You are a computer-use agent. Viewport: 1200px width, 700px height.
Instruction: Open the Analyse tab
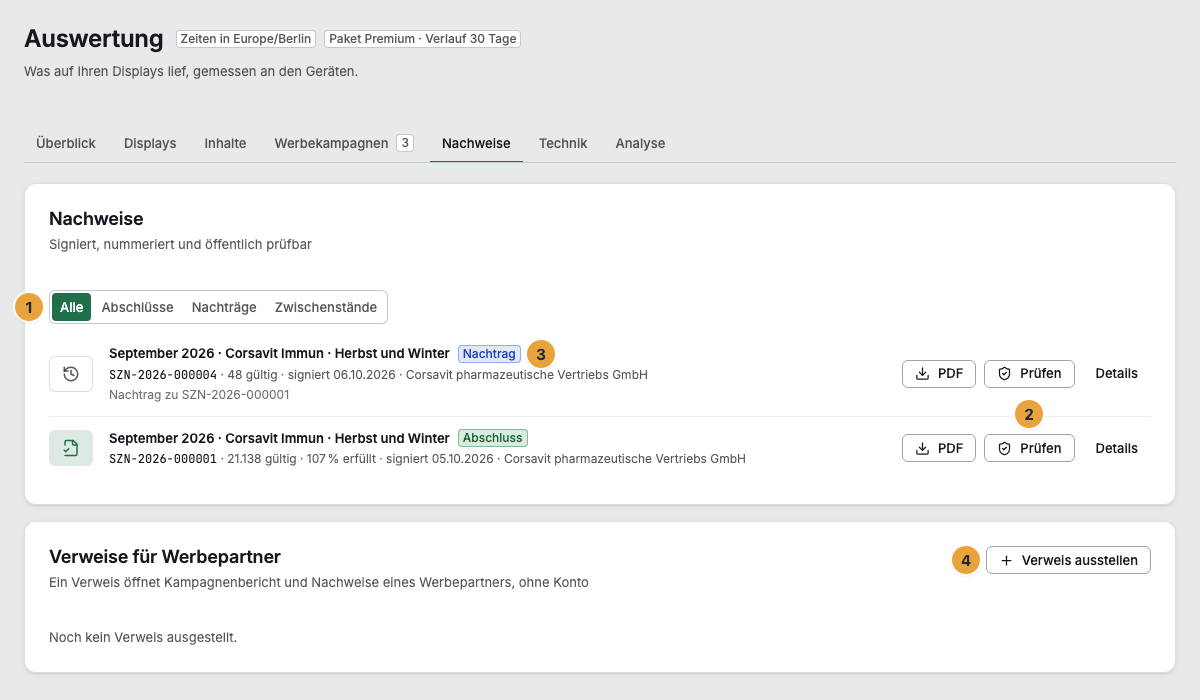click(x=640, y=143)
